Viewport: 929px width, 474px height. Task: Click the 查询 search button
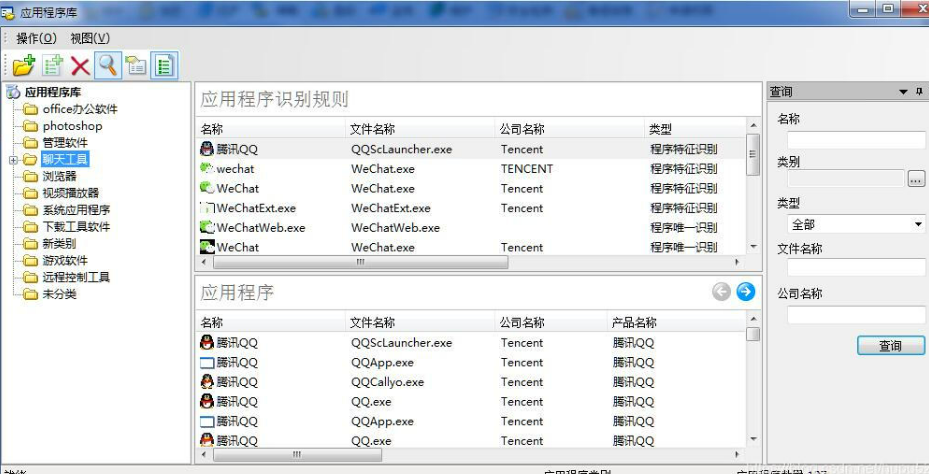click(891, 345)
